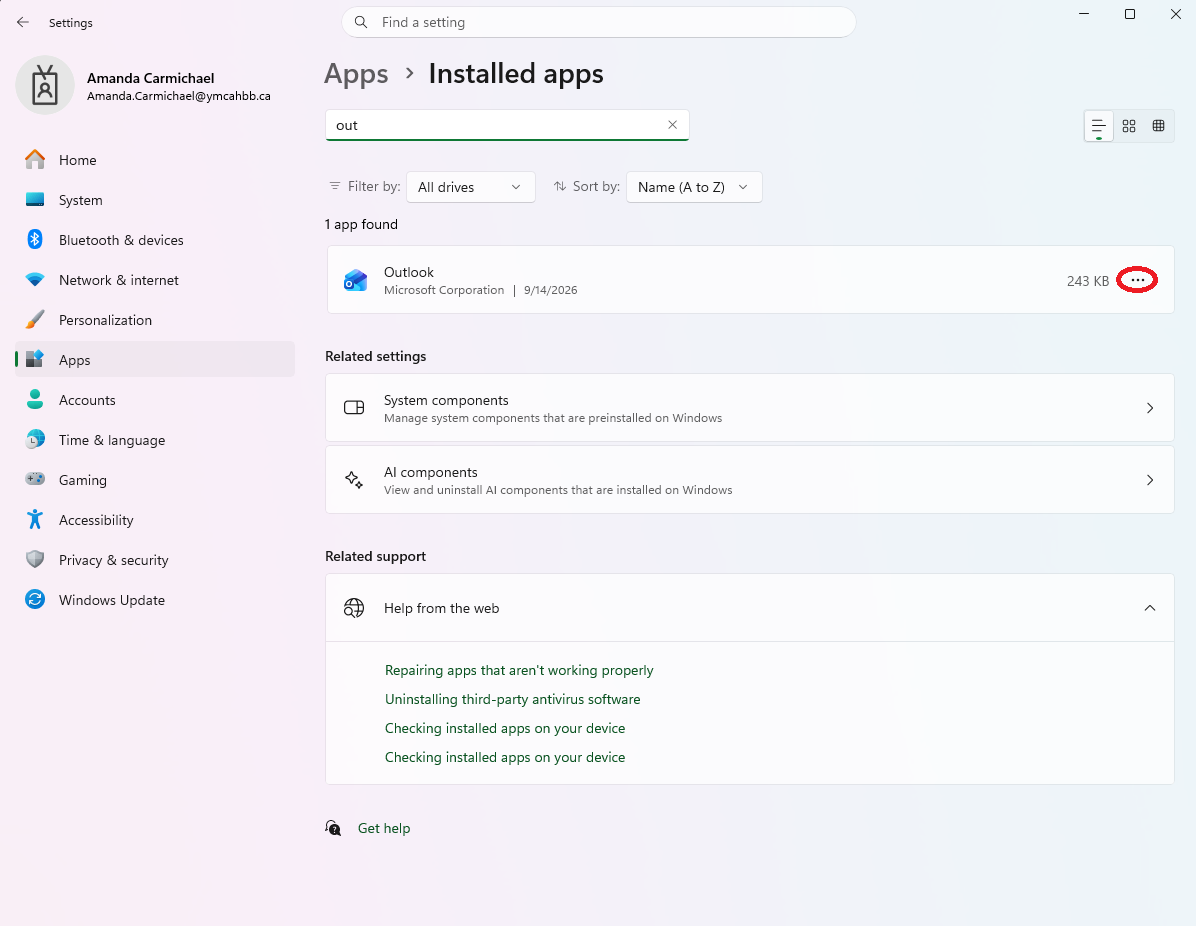This screenshot has width=1196, height=926.
Task: Click the Time & language globe icon
Action: pyautogui.click(x=35, y=439)
